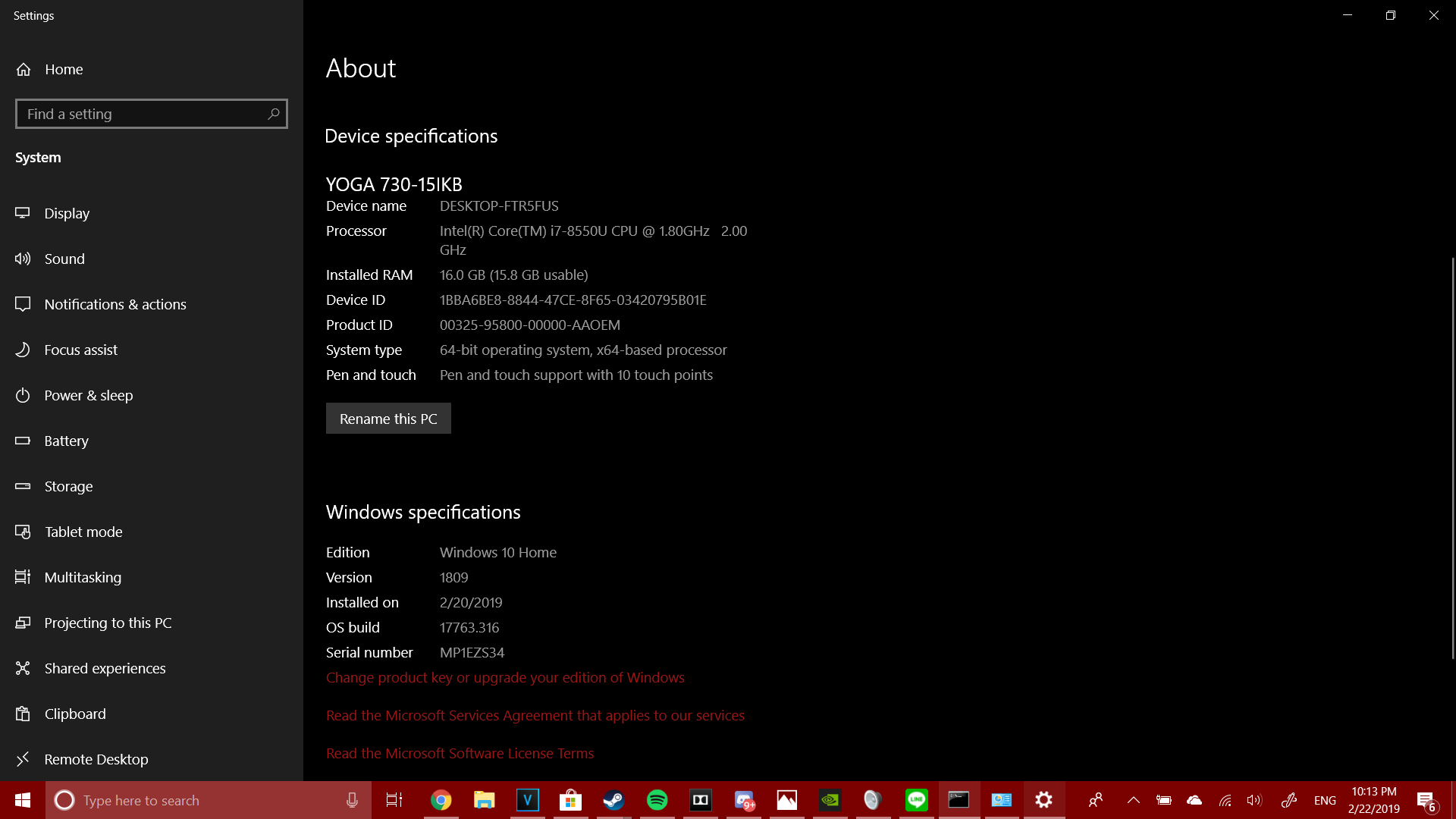Open Clipboard settings
This screenshot has height=819, width=1456.
click(75, 714)
